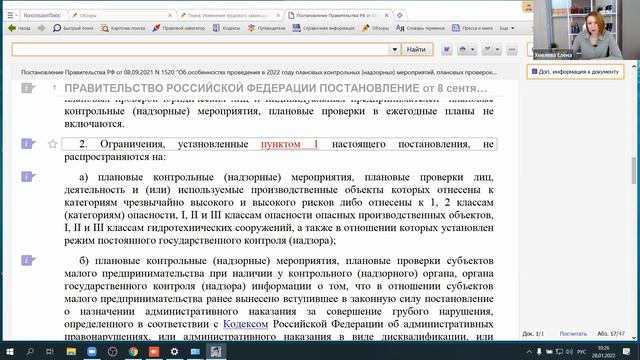
Task: Click the document title breadcrumb line
Action: click(259, 72)
